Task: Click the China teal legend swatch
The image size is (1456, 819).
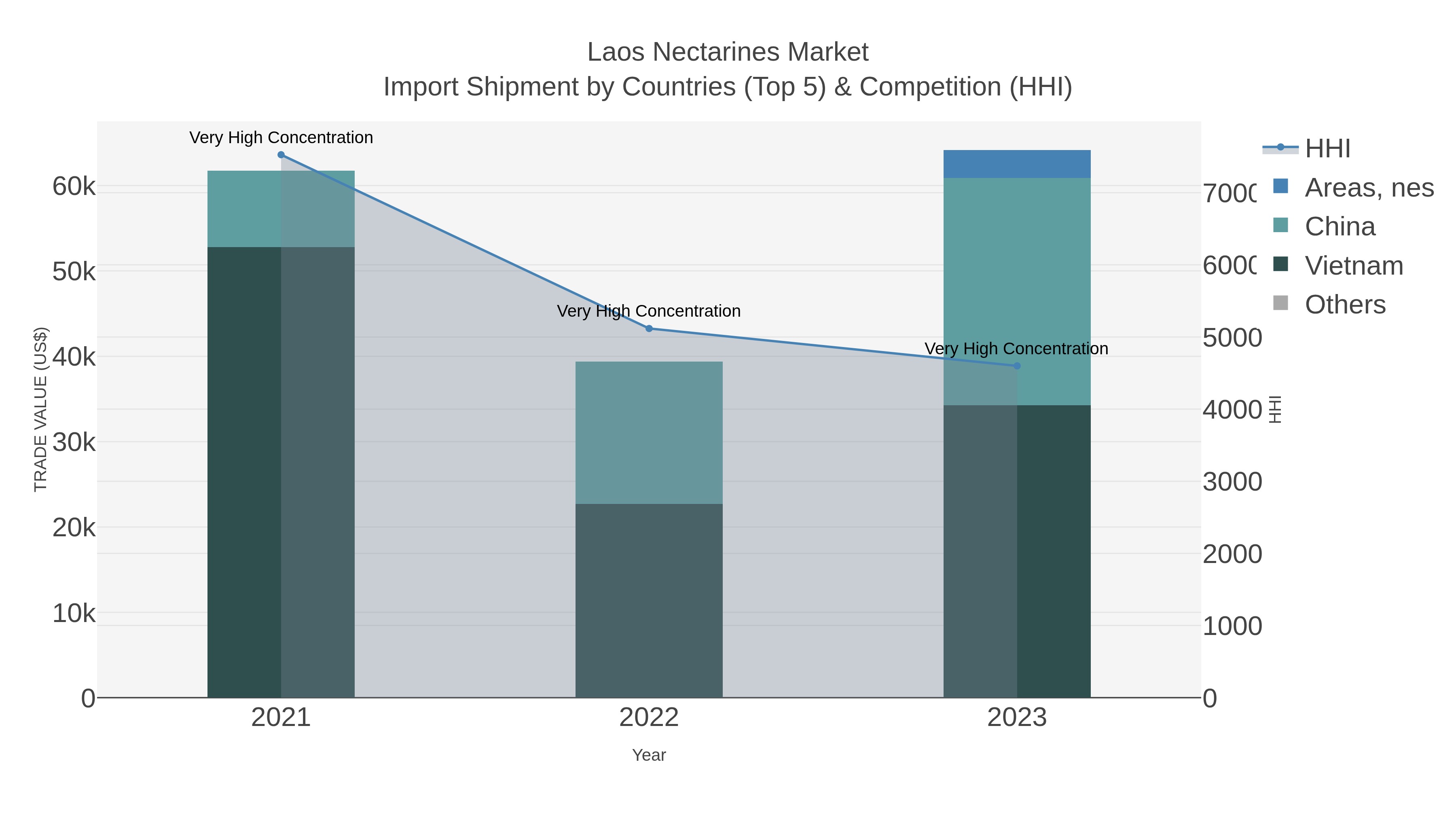Action: [x=1280, y=225]
